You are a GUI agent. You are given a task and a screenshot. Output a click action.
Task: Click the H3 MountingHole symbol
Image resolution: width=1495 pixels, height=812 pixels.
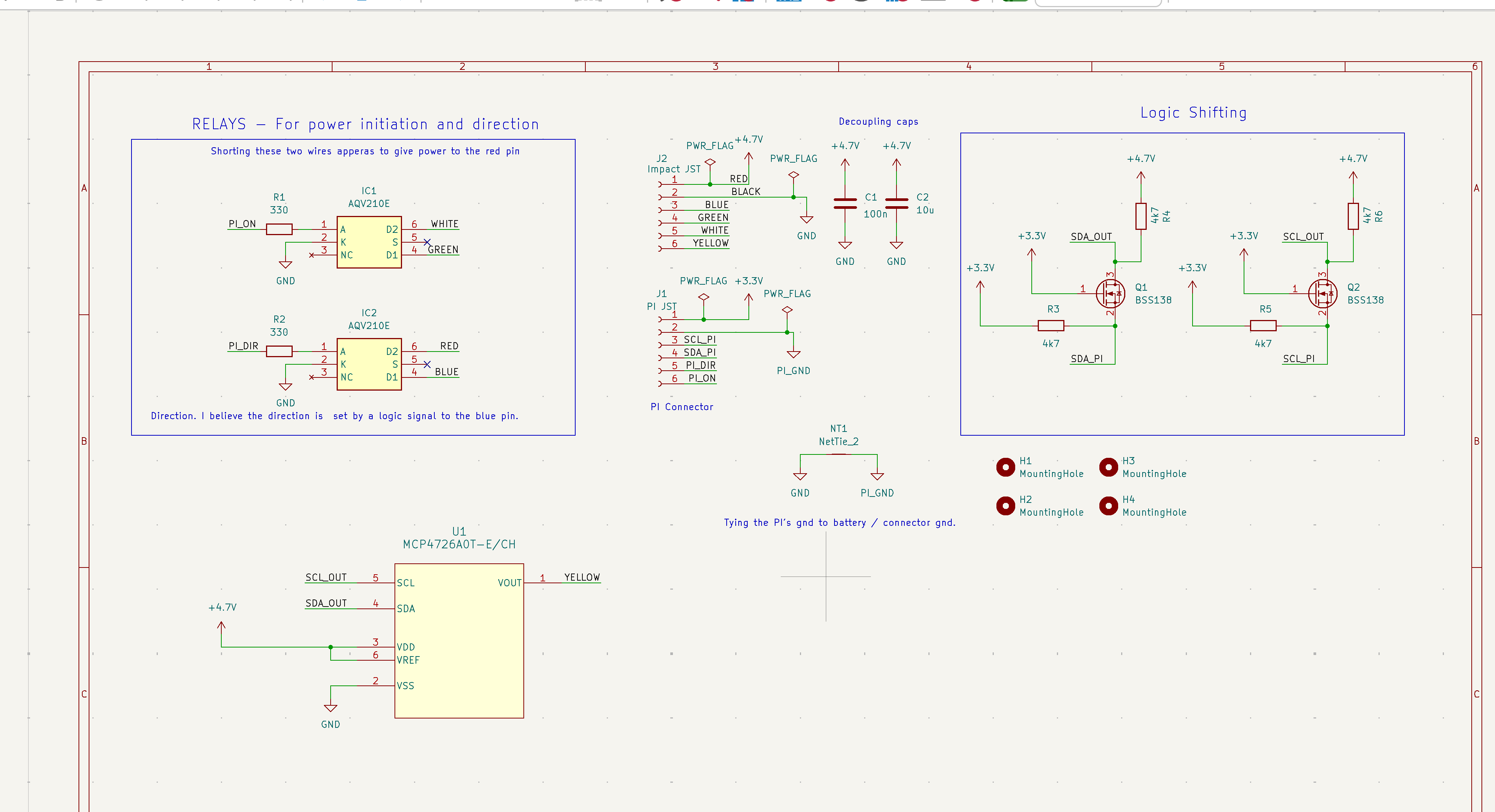[x=1108, y=467]
